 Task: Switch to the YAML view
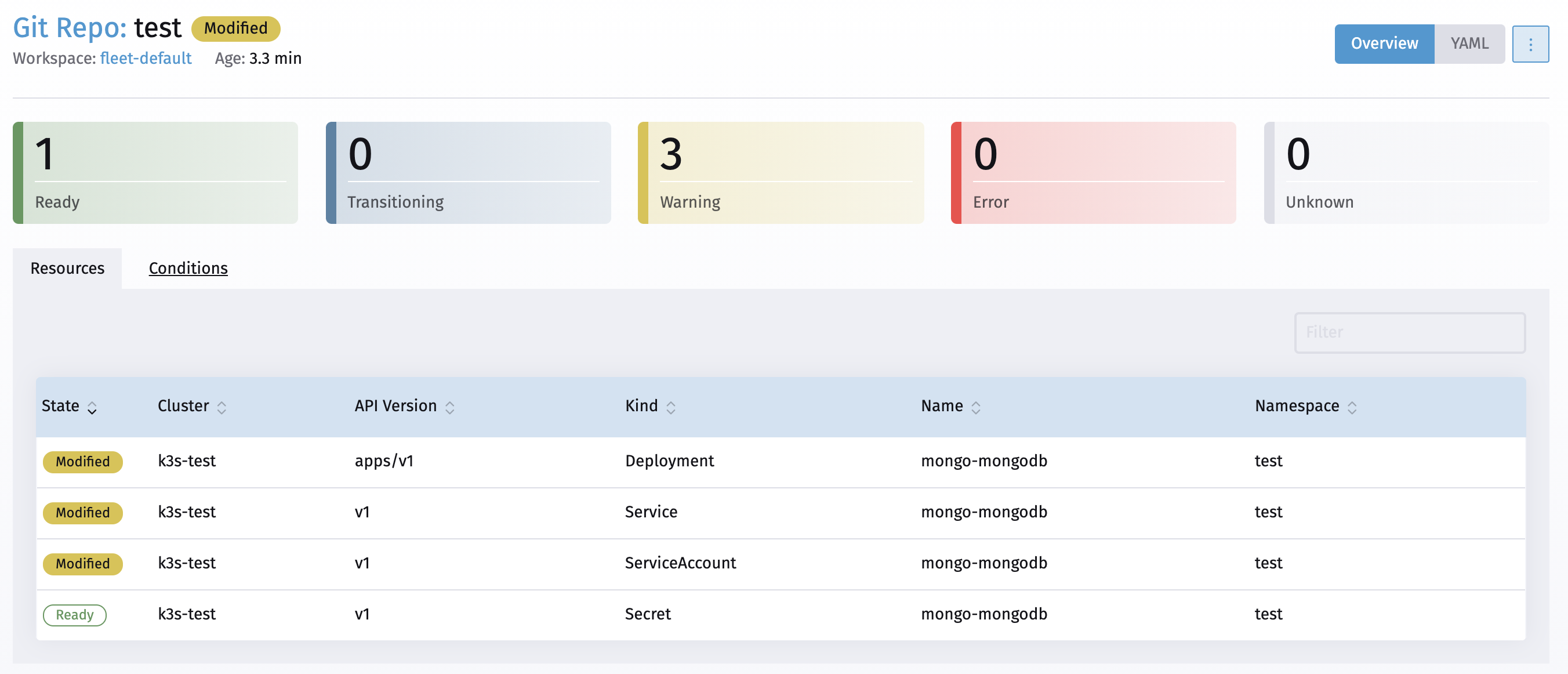coord(1469,44)
